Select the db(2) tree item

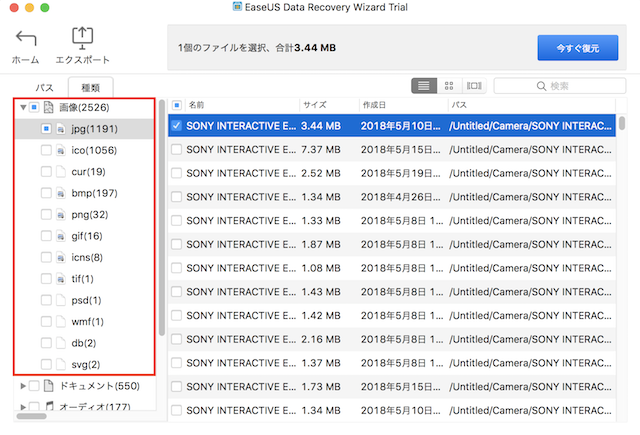84,343
